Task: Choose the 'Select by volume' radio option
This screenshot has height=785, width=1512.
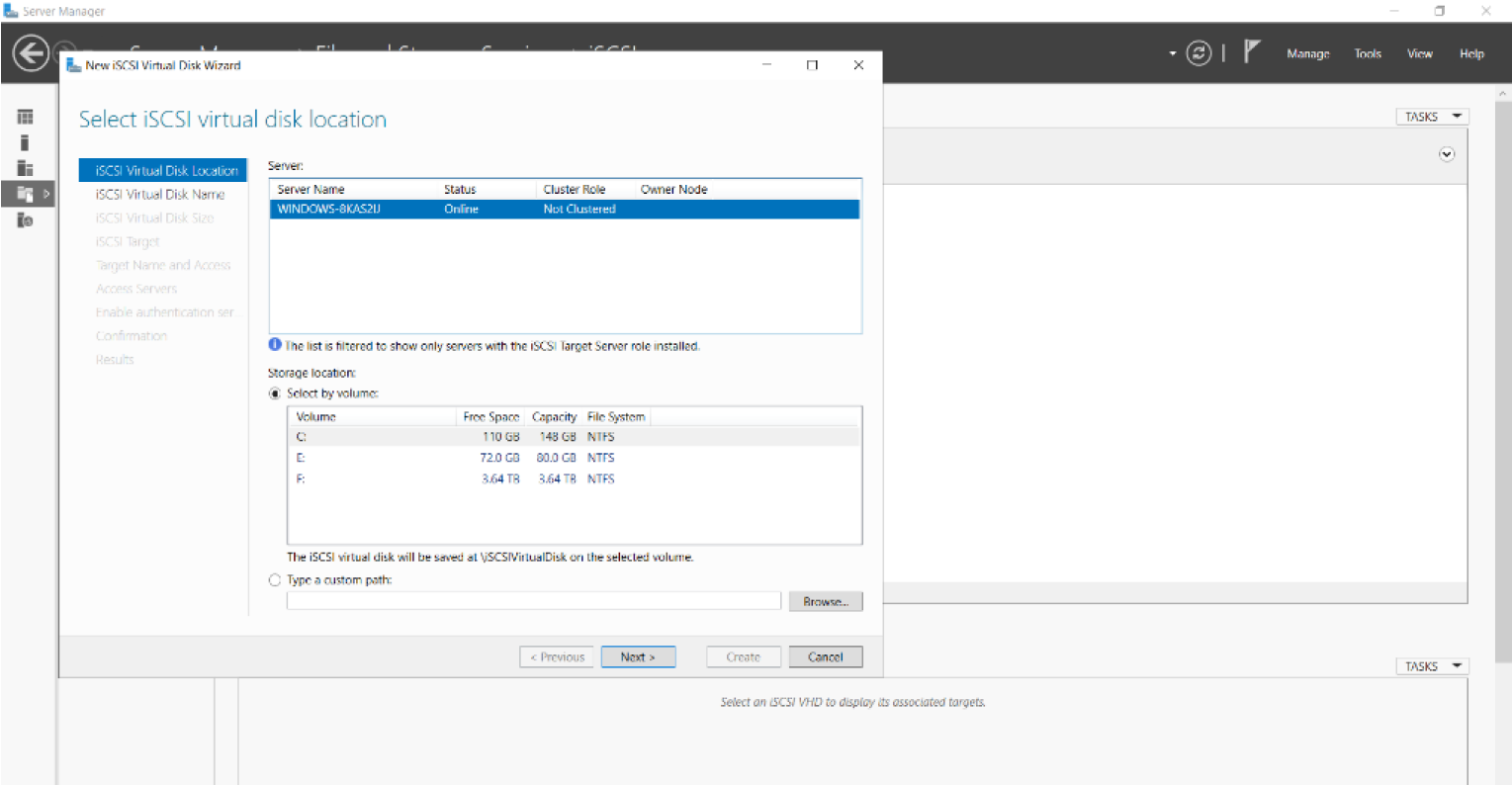Action: point(275,393)
